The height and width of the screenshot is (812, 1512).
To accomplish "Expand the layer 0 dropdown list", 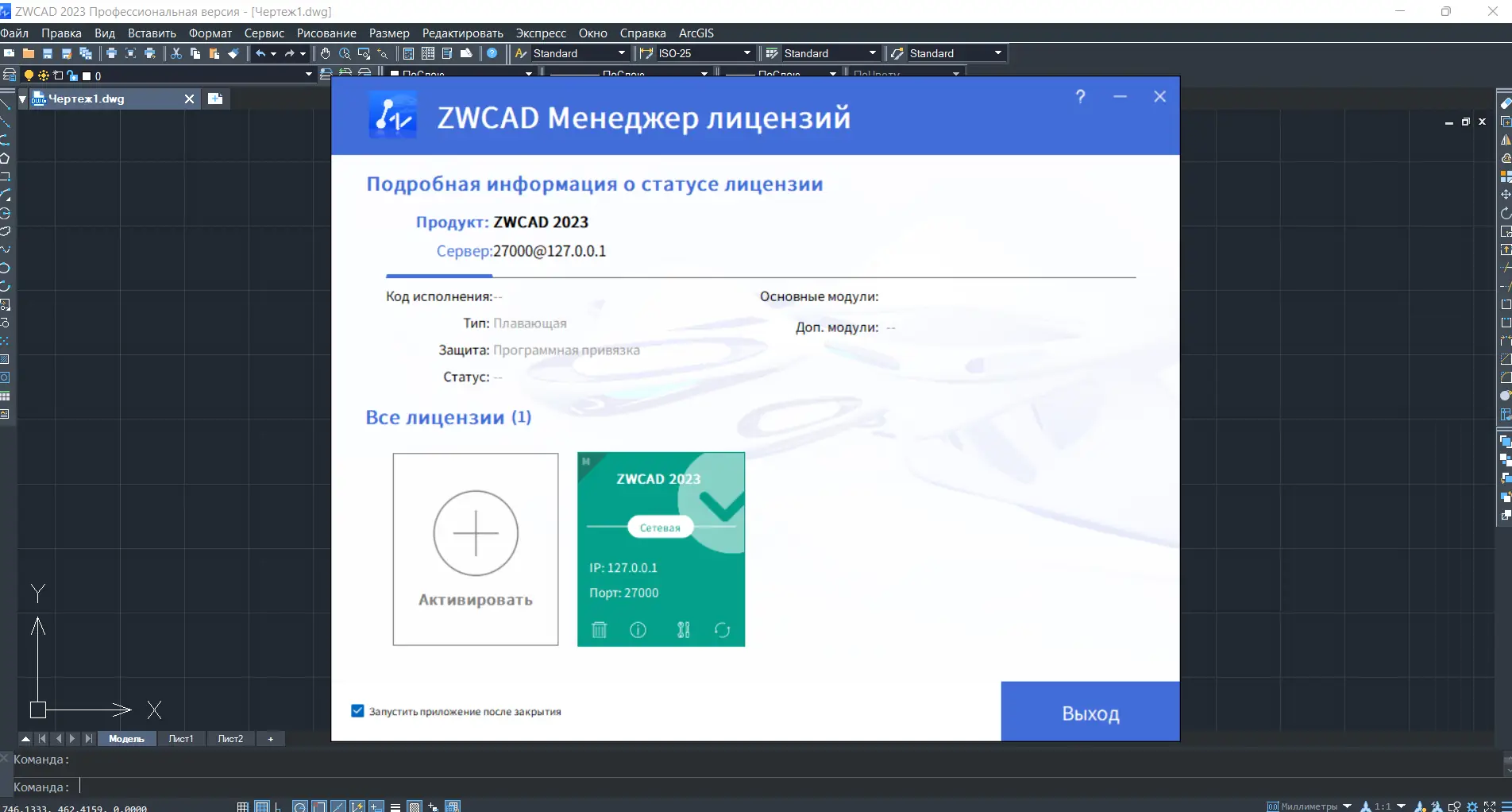I will 309,75.
